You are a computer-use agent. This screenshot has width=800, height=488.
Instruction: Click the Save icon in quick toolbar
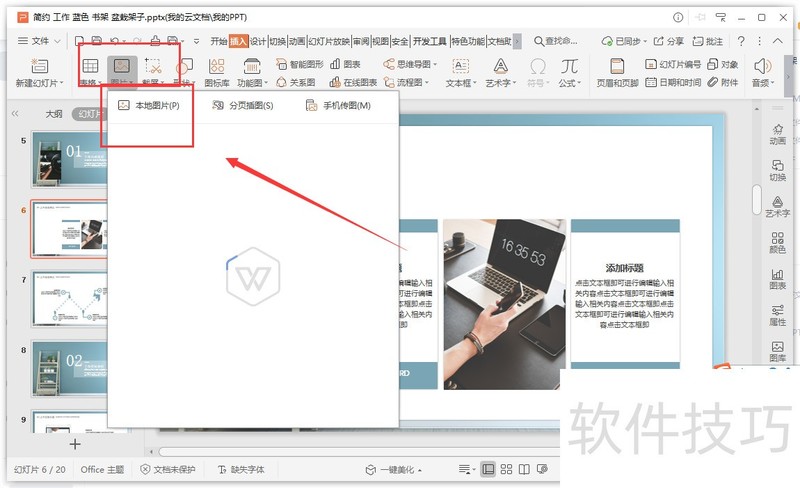pos(96,40)
